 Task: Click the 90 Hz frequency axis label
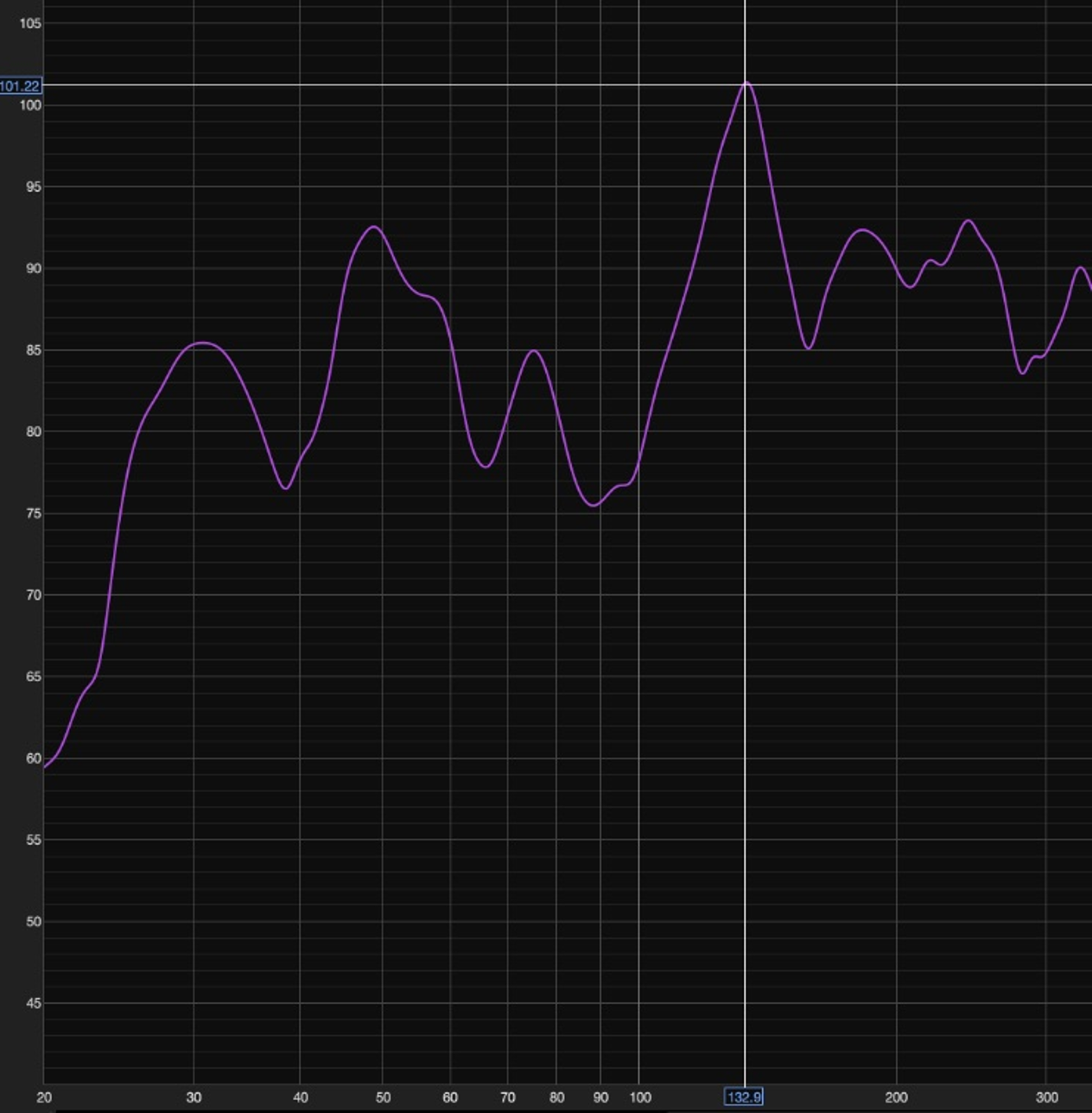[600, 1097]
